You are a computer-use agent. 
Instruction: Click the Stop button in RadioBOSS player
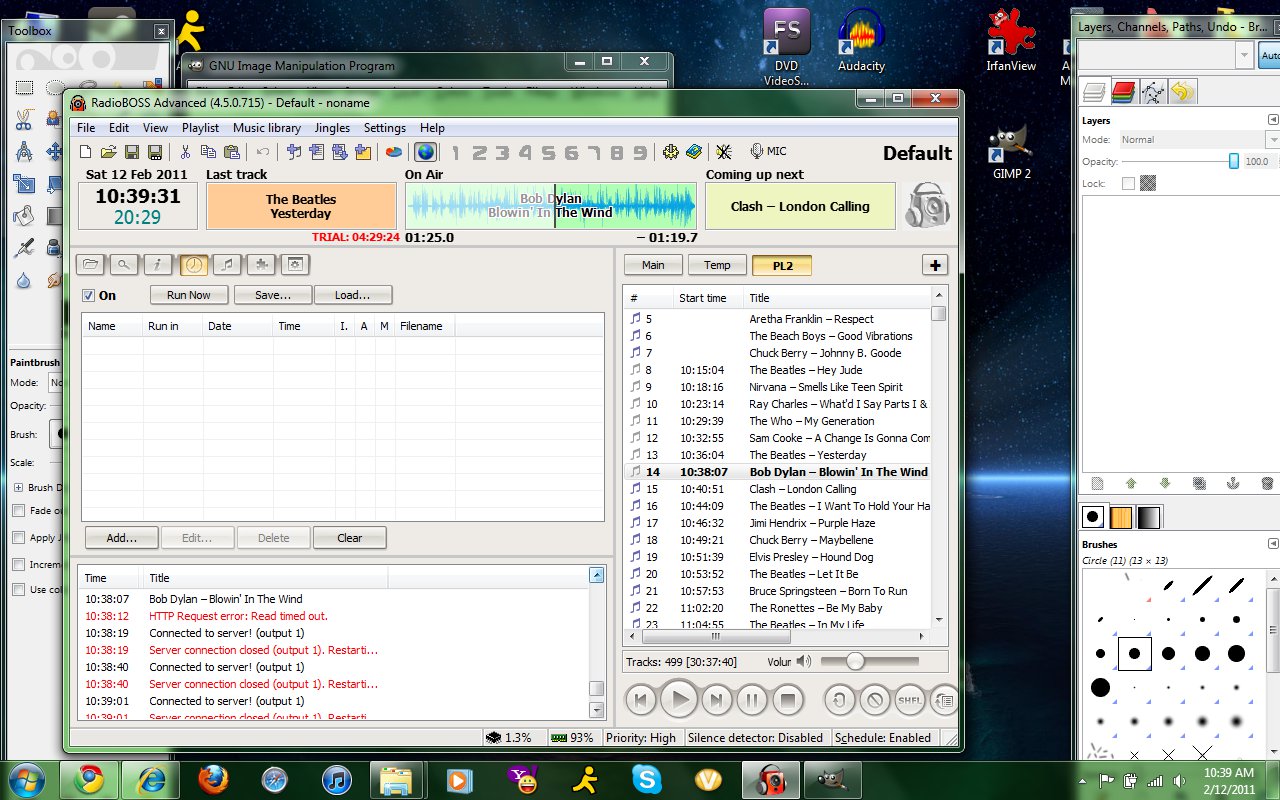(x=788, y=700)
